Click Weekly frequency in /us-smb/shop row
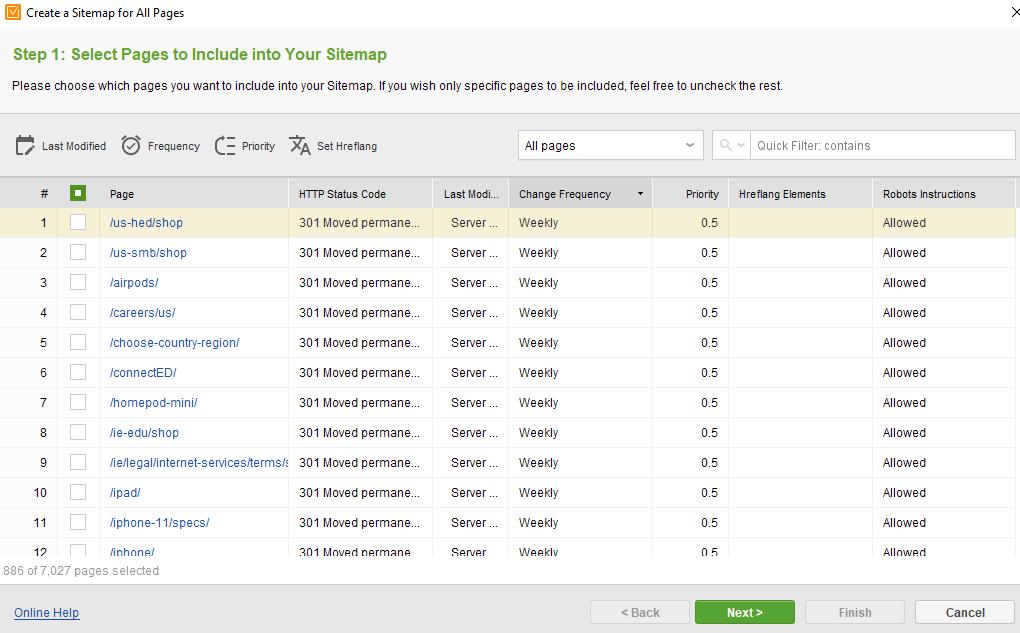This screenshot has height=633, width=1020. point(539,252)
